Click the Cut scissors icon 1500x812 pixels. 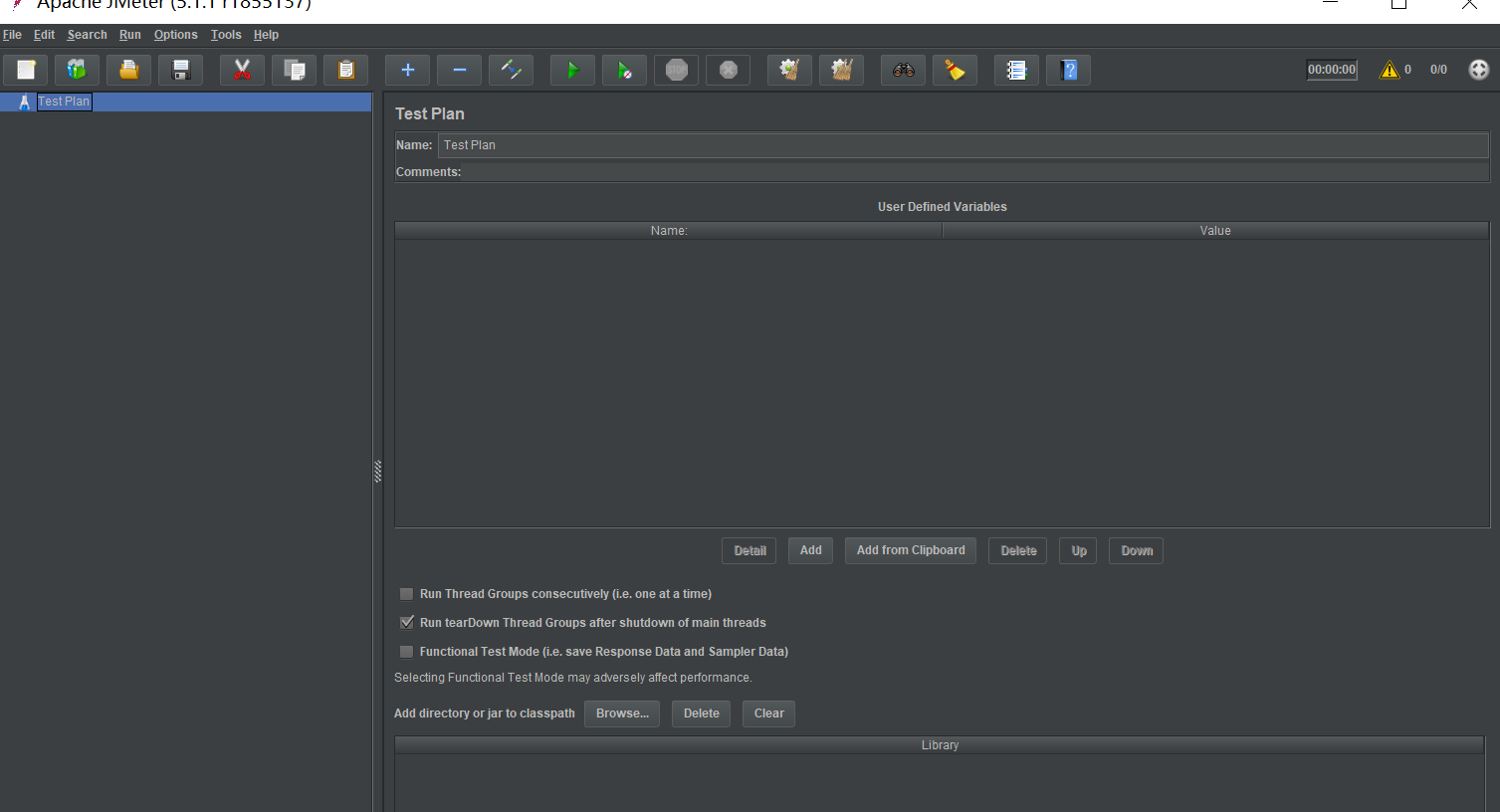tap(242, 70)
